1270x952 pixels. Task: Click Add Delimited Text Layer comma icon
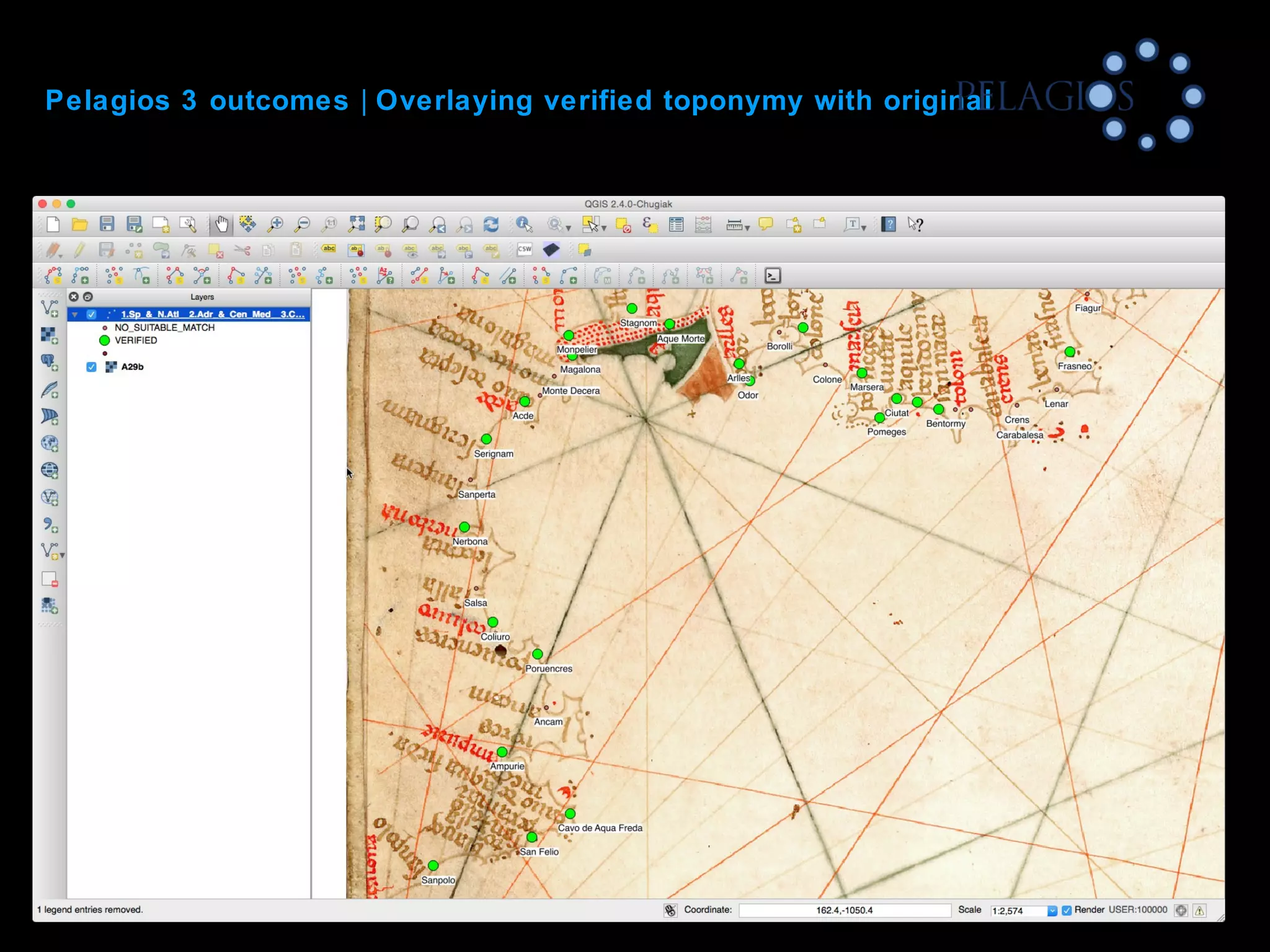tap(50, 525)
